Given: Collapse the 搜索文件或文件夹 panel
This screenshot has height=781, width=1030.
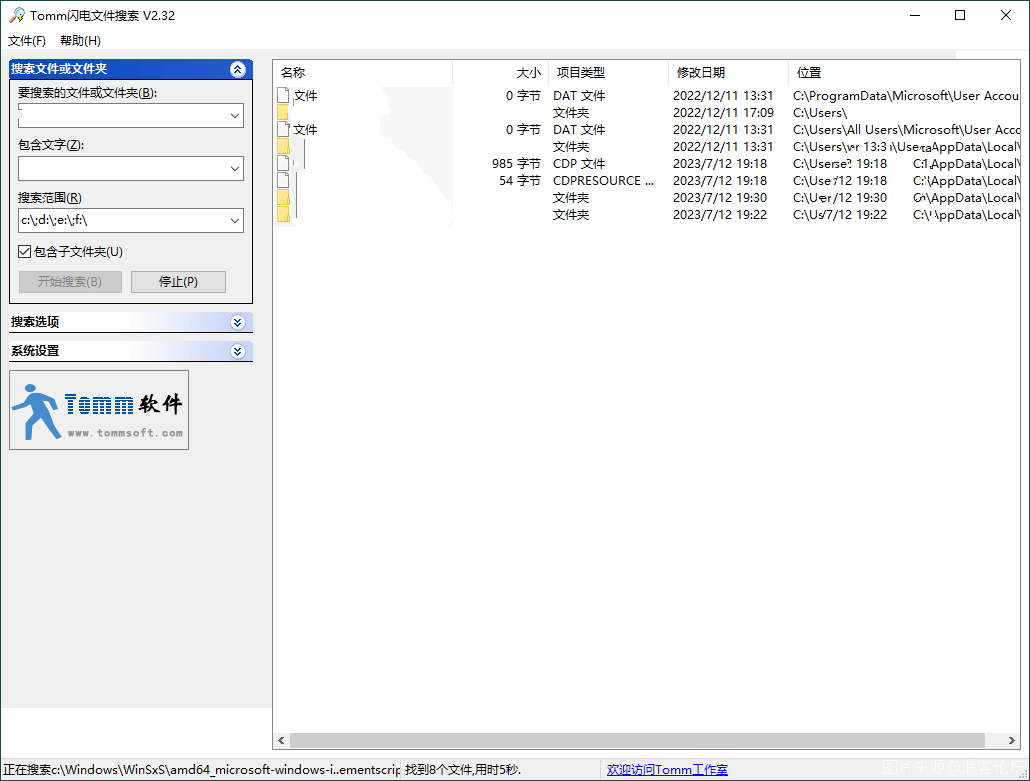Looking at the screenshot, I should (x=237, y=69).
